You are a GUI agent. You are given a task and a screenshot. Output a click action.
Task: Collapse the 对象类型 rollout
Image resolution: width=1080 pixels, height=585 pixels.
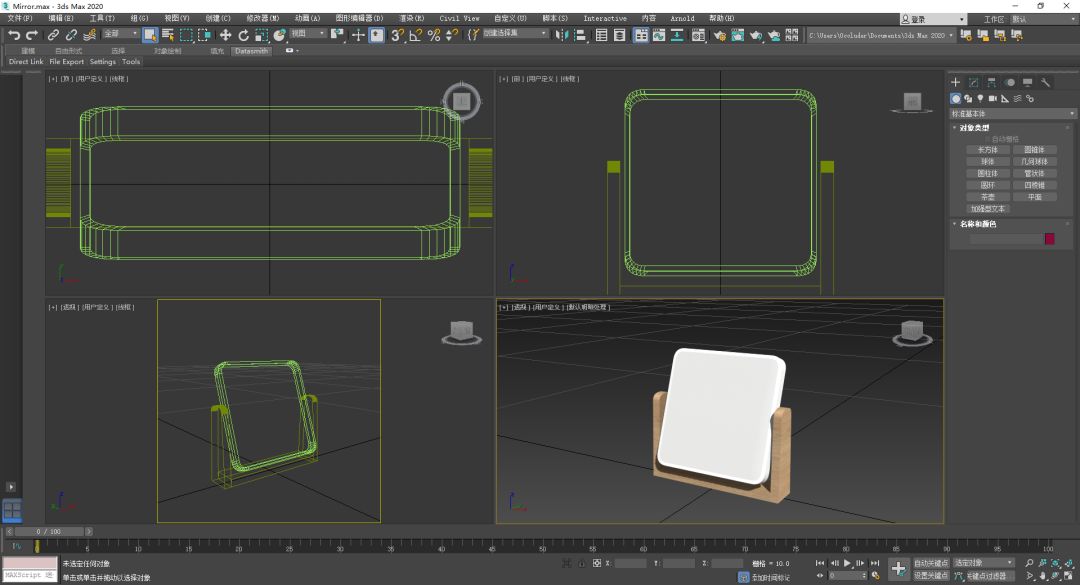[975, 127]
